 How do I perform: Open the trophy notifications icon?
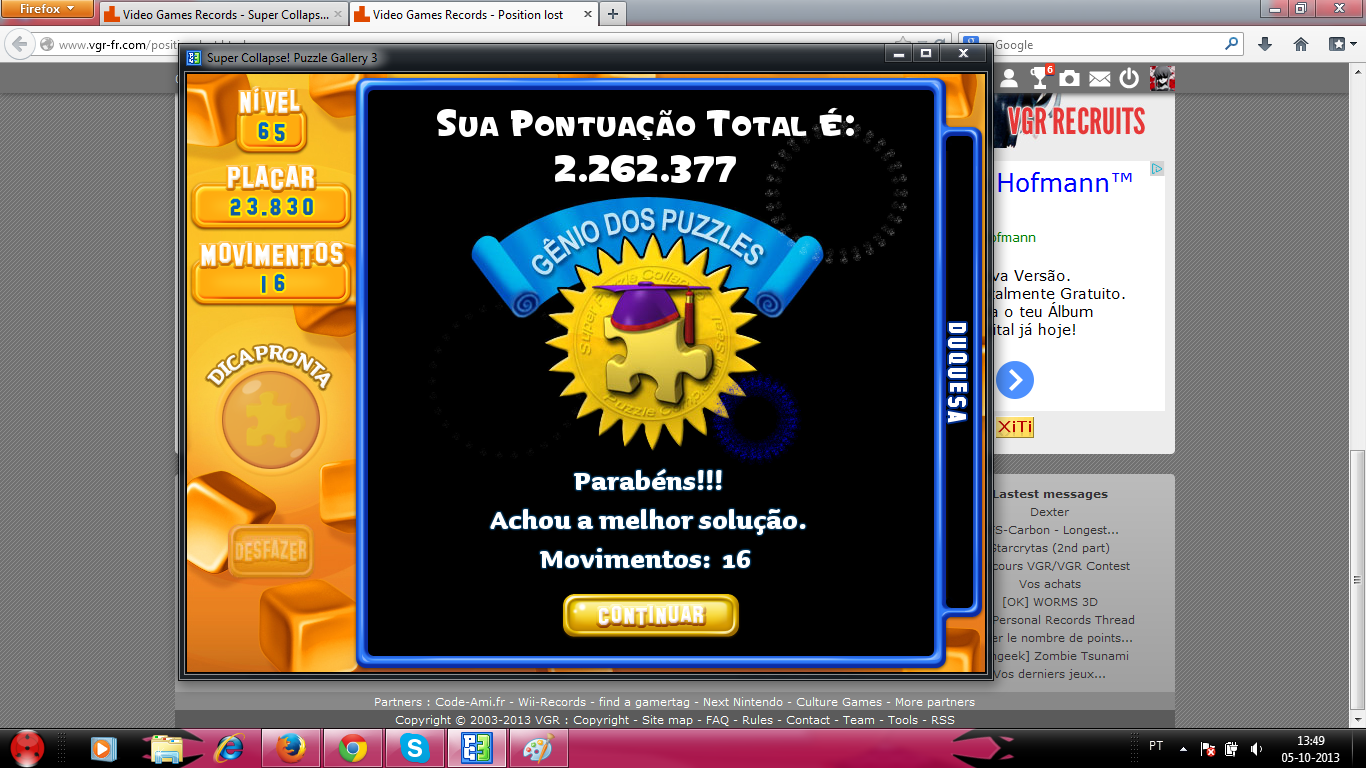point(1040,78)
